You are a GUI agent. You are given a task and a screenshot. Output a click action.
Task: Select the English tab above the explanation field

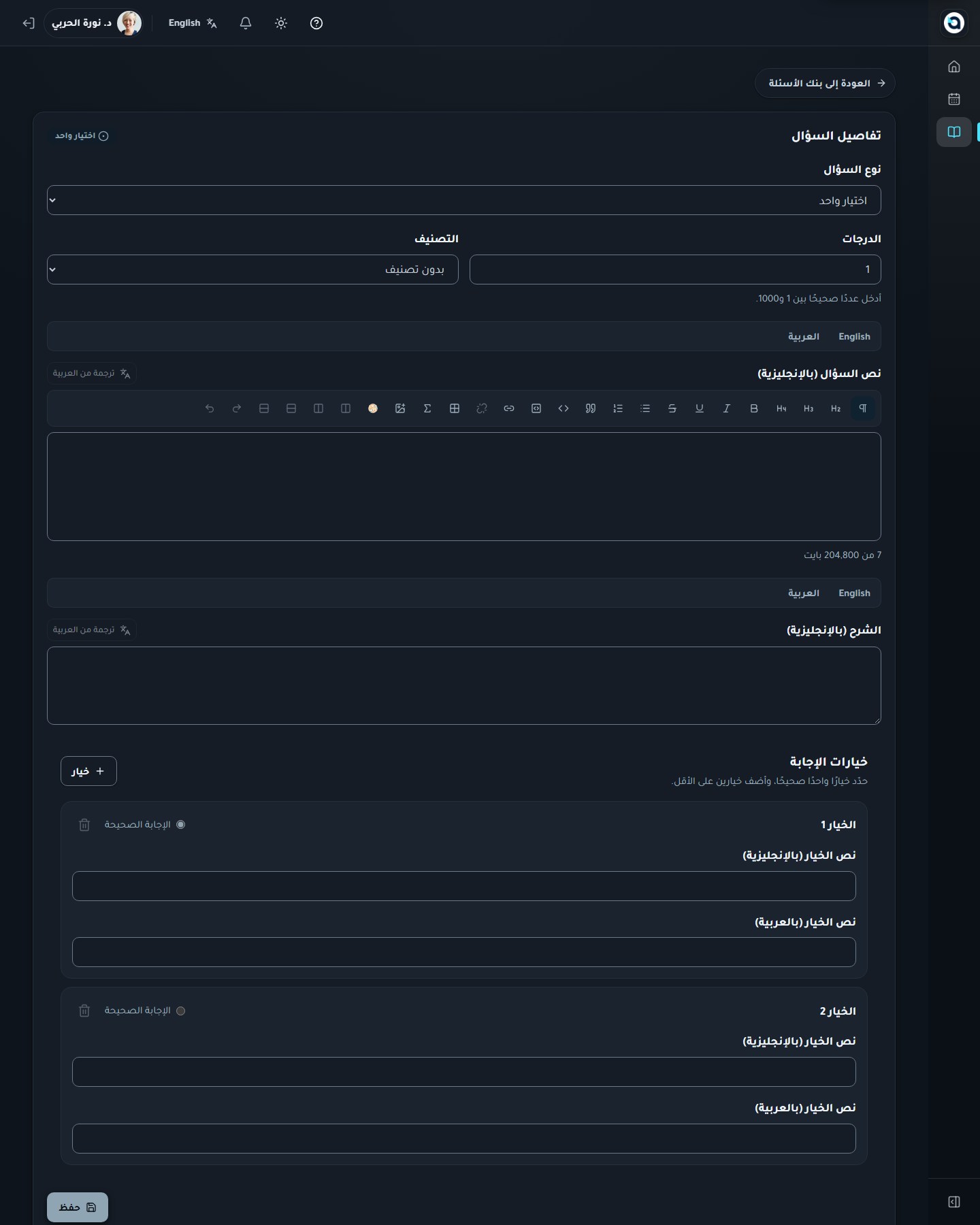point(854,593)
